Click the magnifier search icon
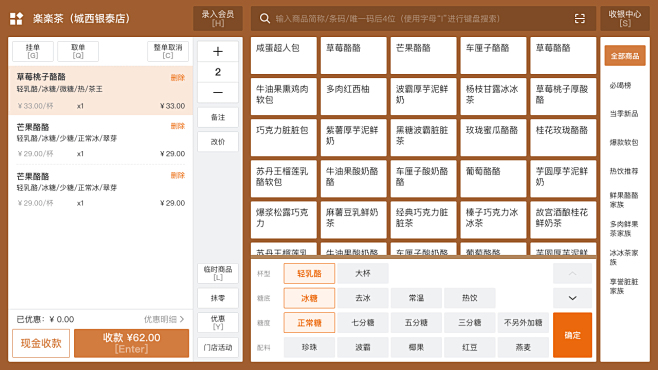The width and height of the screenshot is (658, 370). coord(264,18)
